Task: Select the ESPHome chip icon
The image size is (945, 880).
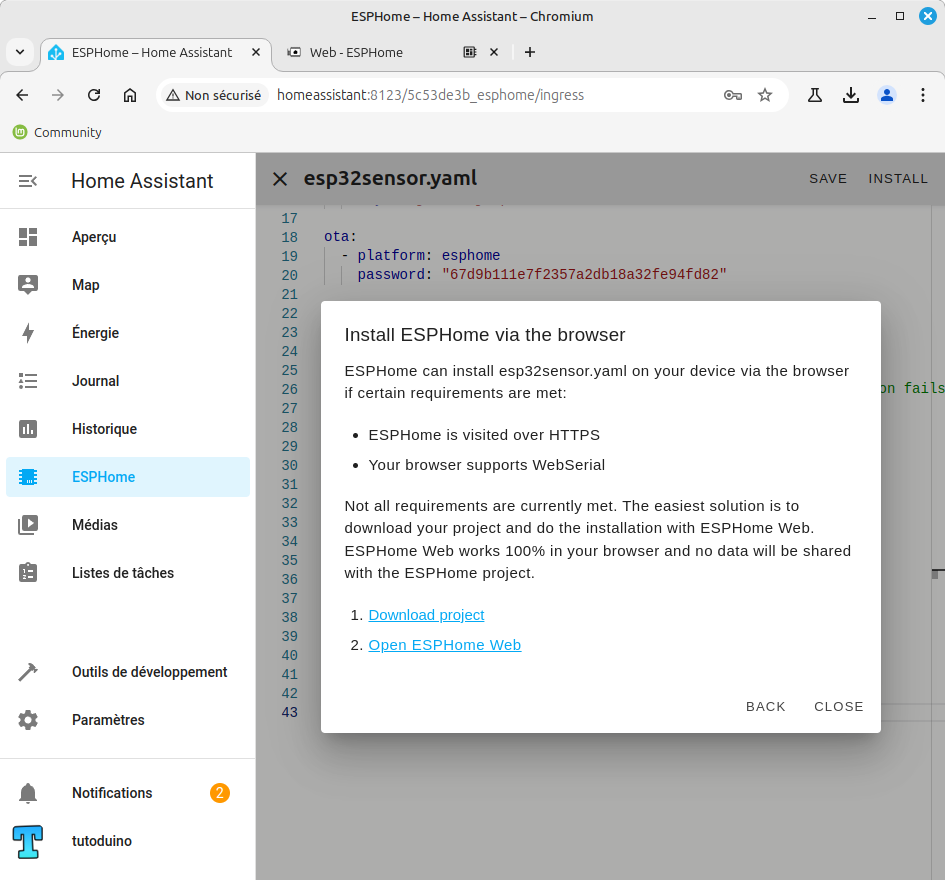Action: [x=28, y=477]
